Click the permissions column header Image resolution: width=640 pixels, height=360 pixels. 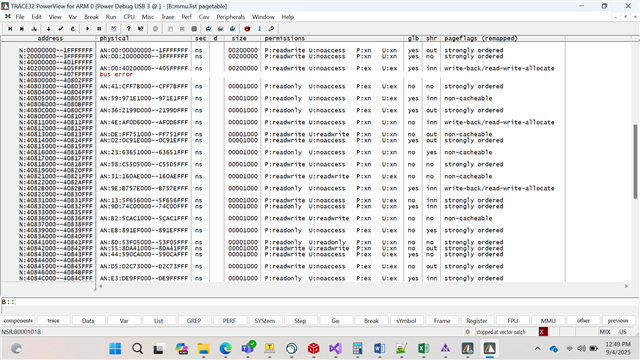pos(284,38)
